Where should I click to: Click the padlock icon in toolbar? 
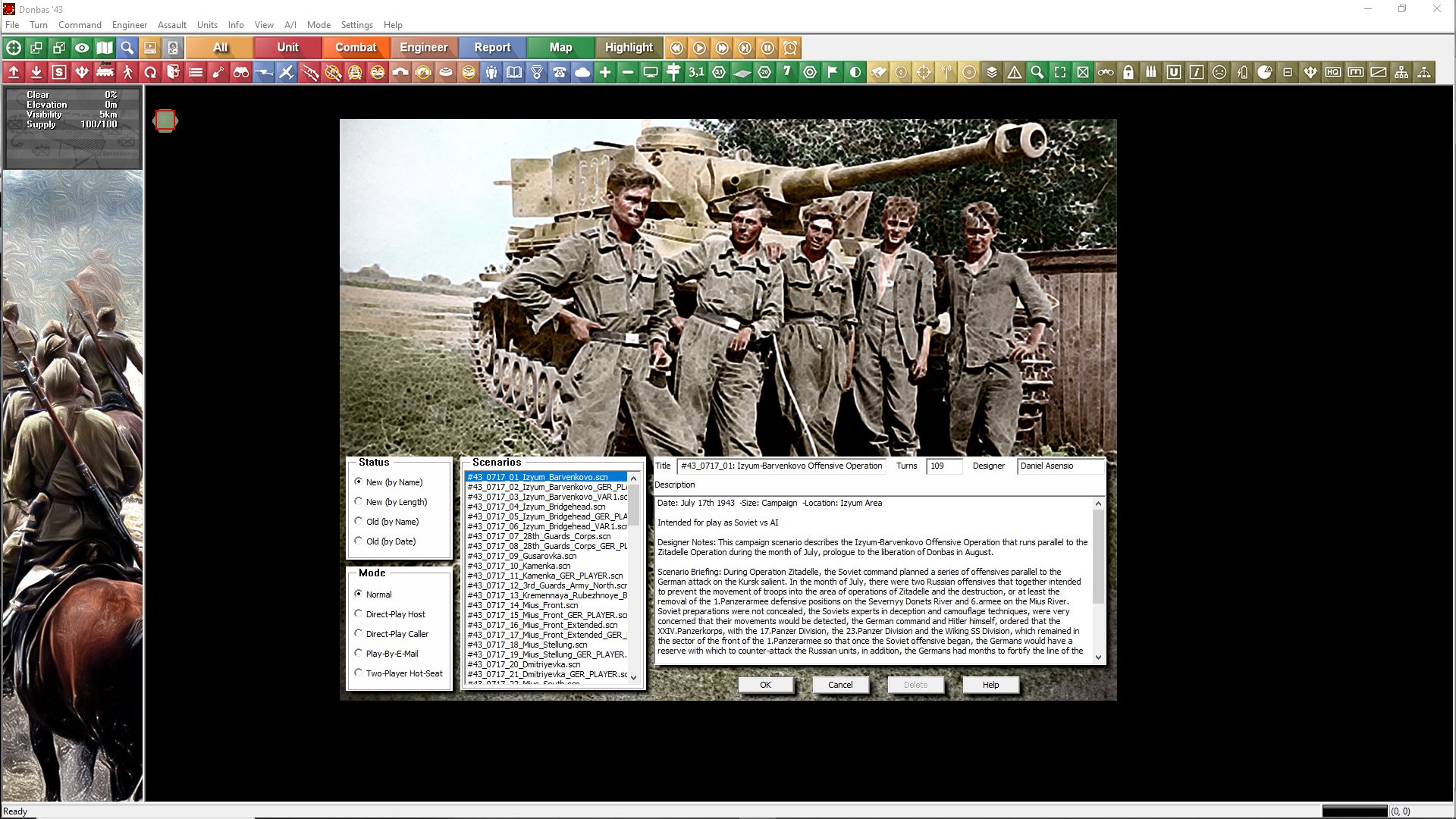point(1128,73)
